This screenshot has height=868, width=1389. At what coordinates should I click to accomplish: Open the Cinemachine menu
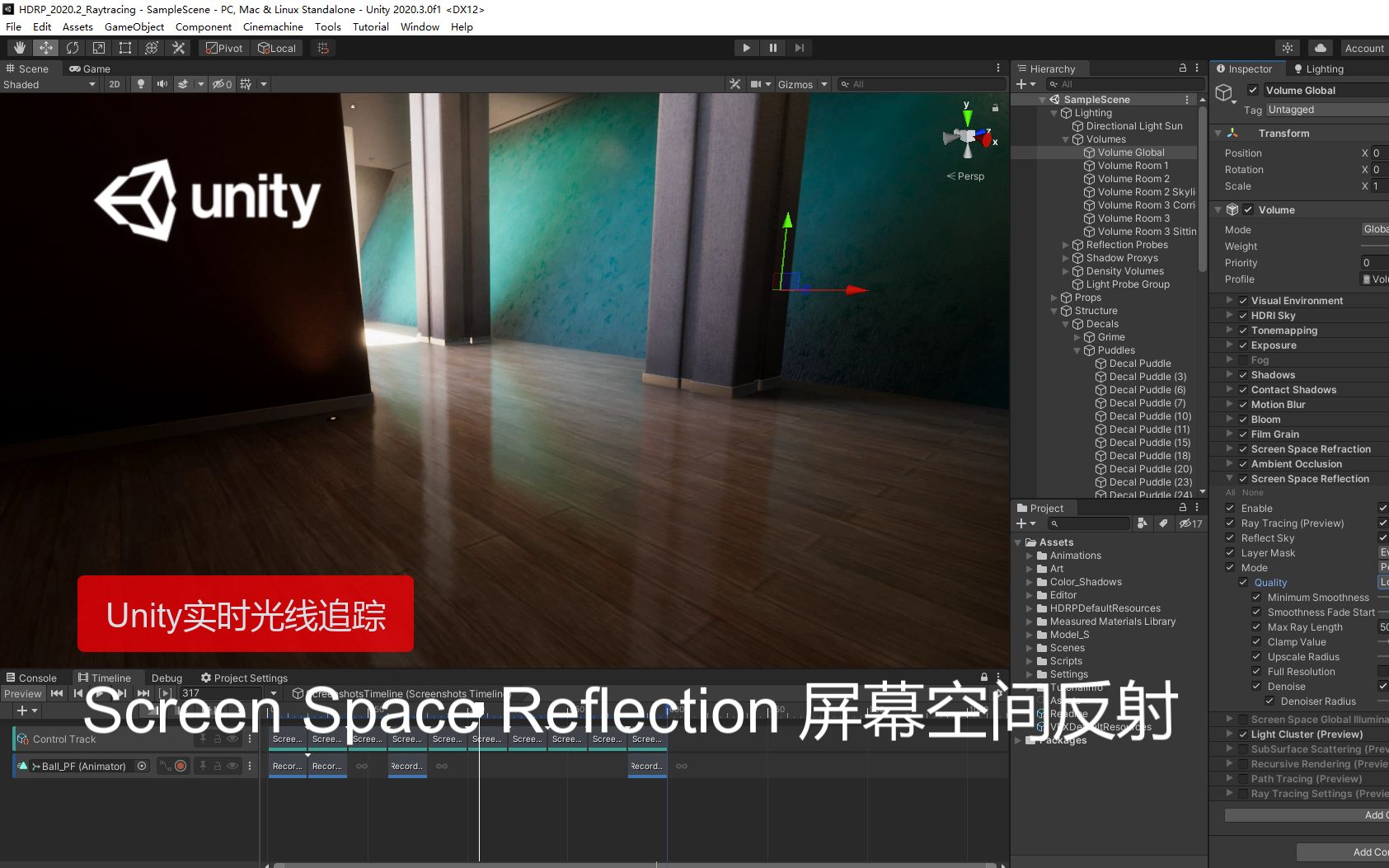pyautogui.click(x=273, y=26)
